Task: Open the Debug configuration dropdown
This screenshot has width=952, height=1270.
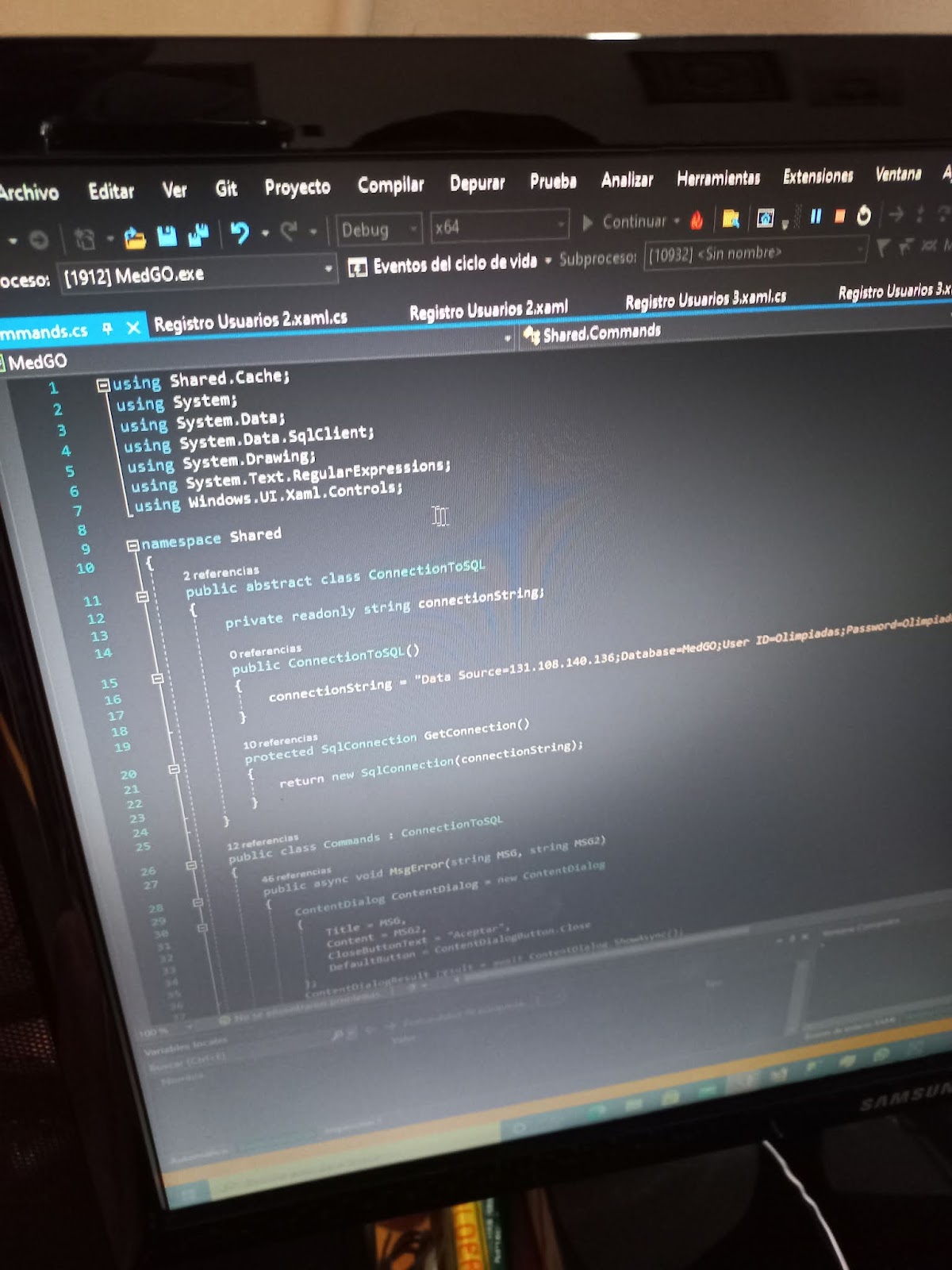Action: tap(379, 230)
